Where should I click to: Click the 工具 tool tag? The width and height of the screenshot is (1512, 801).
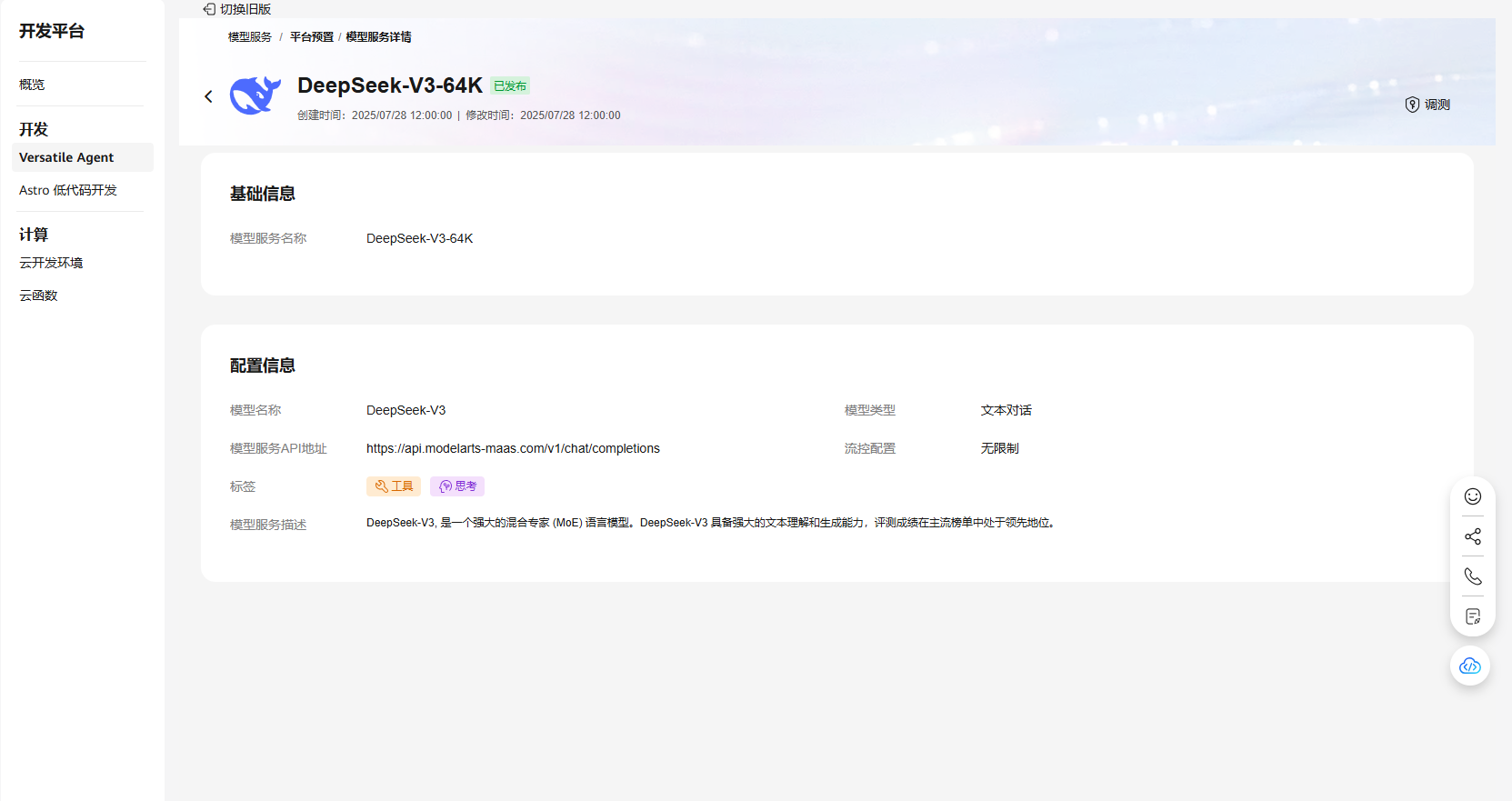(x=394, y=486)
